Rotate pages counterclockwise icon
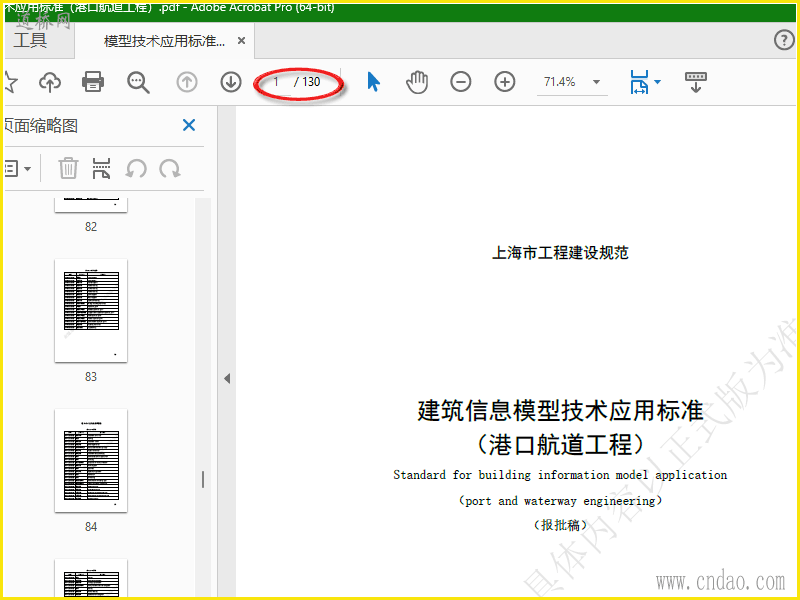This screenshot has height=600, width=800. (x=136, y=168)
